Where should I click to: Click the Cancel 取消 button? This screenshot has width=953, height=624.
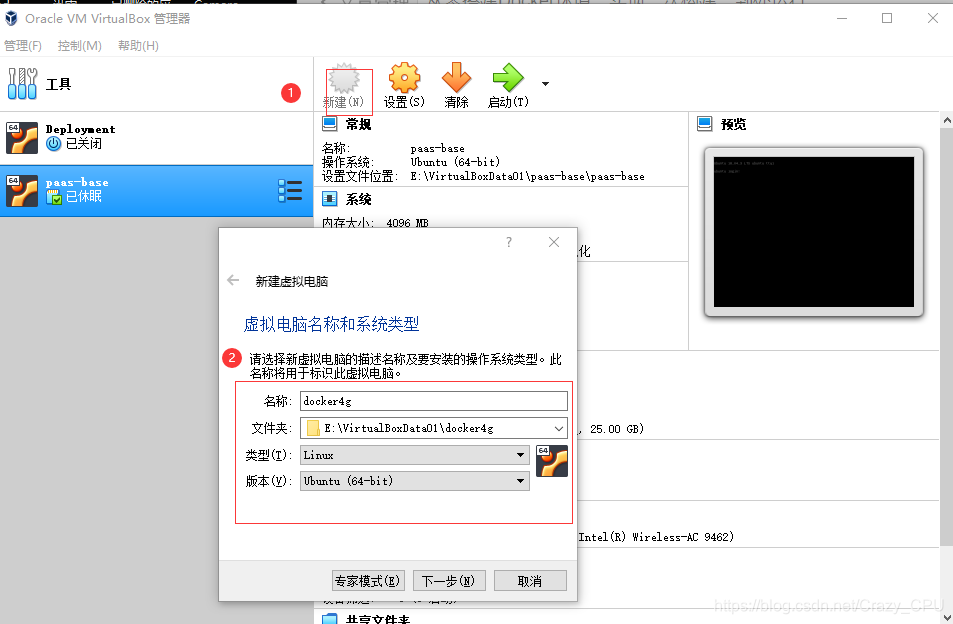(x=530, y=581)
